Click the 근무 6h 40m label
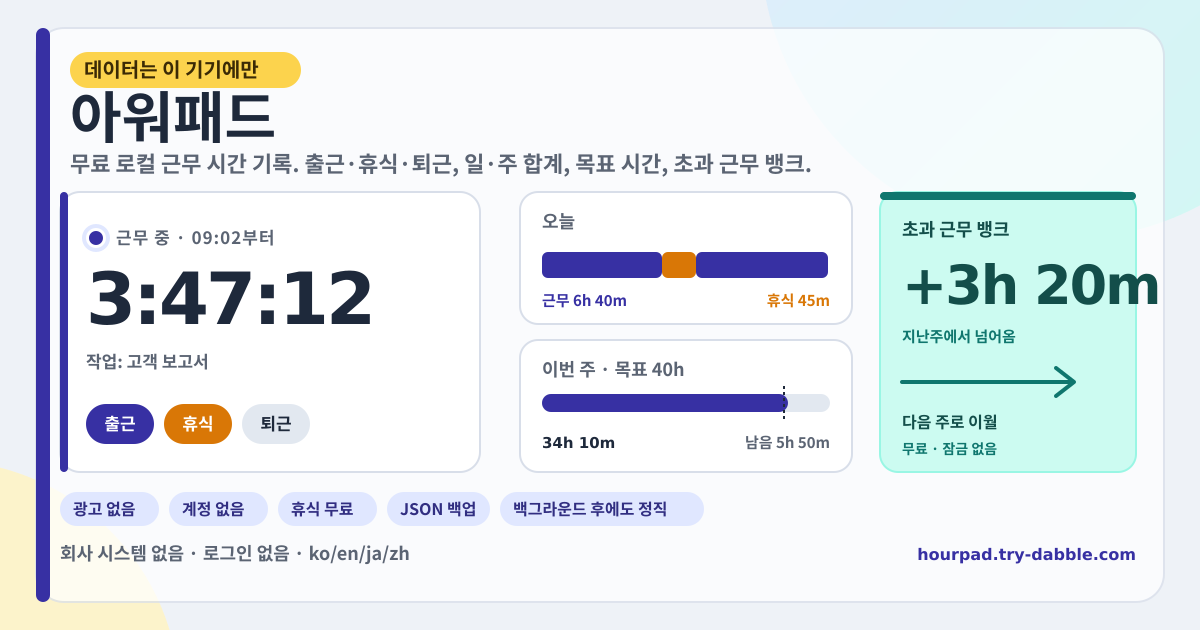 pyautogui.click(x=584, y=301)
